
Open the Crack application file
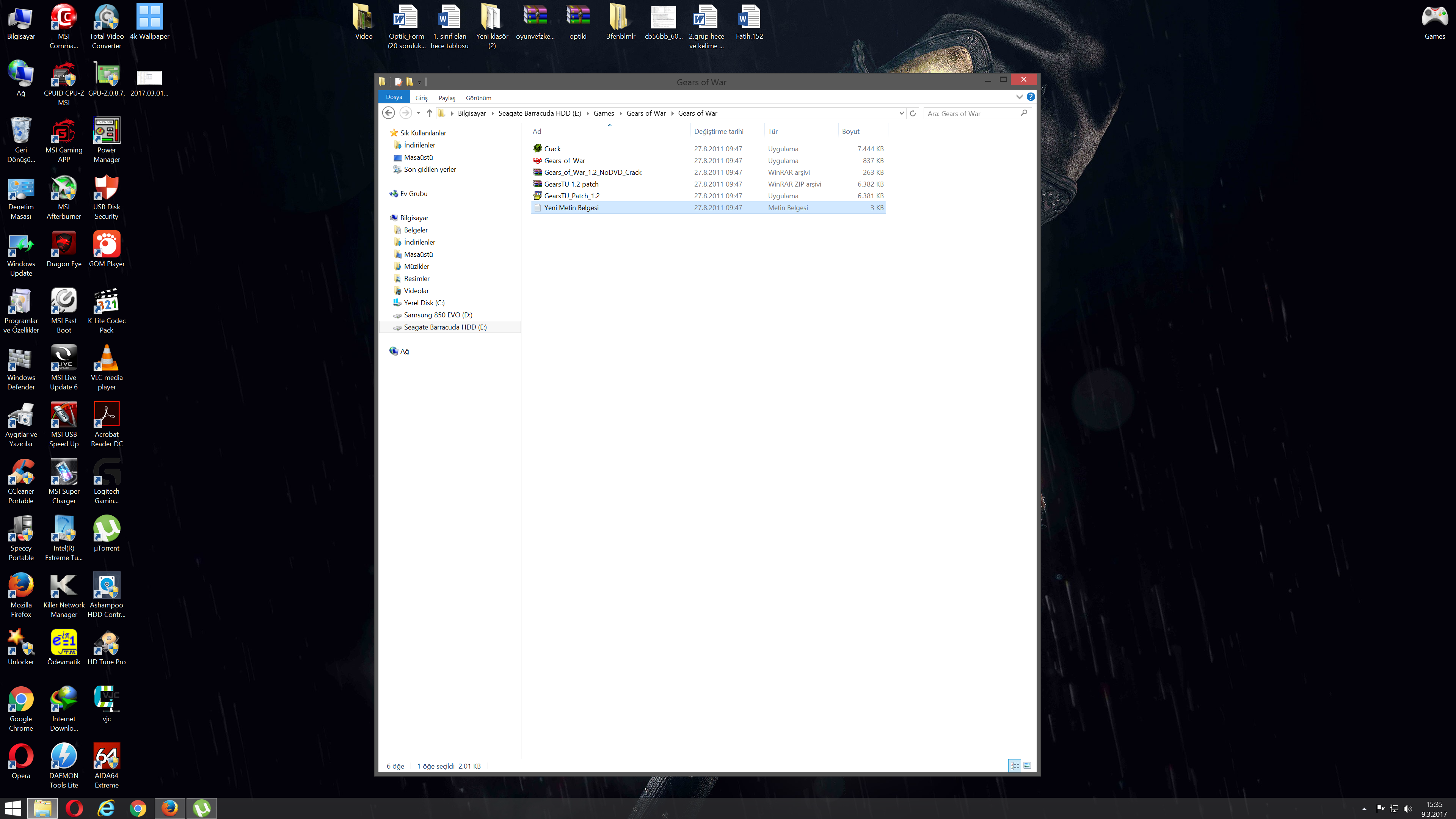point(708,149)
